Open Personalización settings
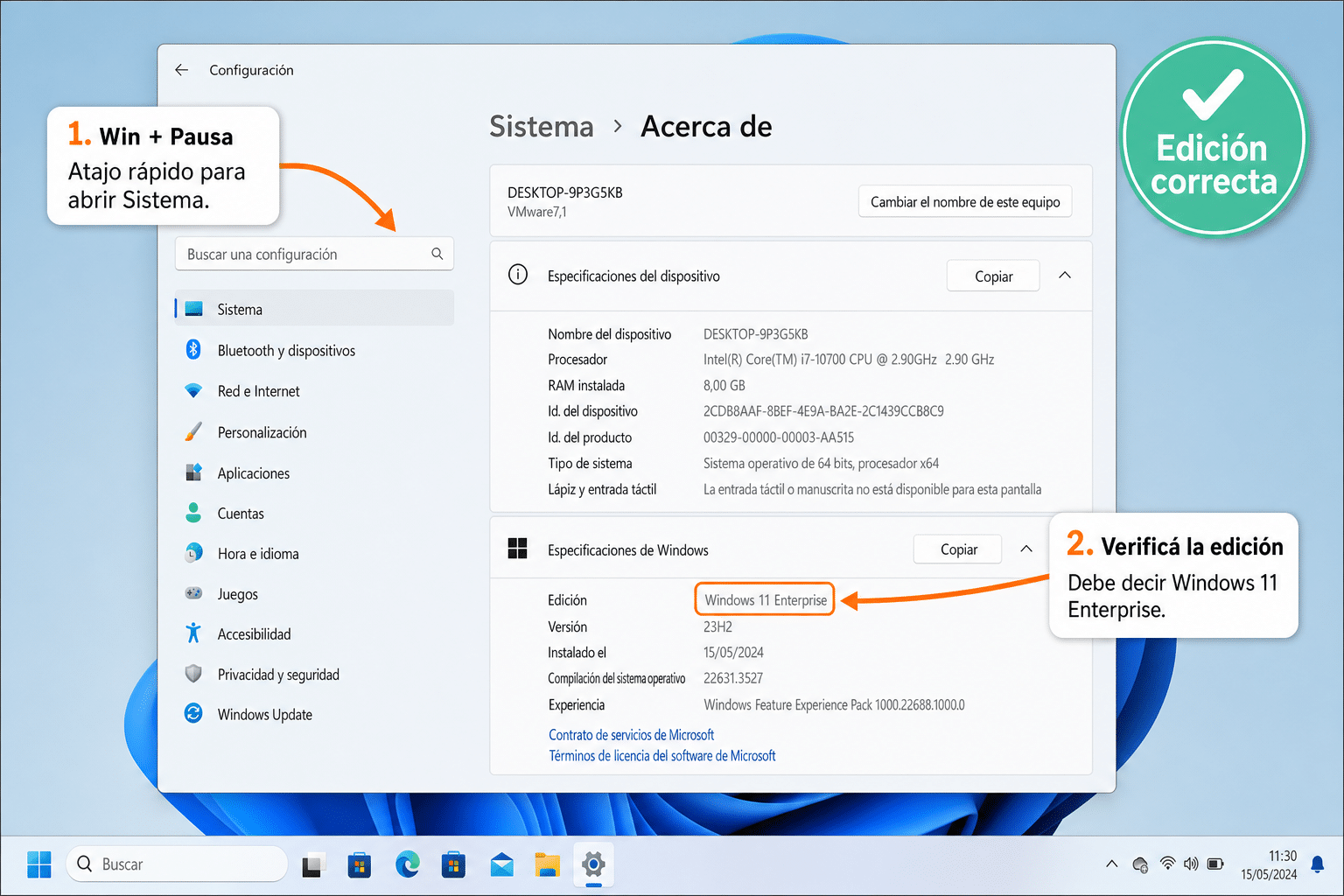This screenshot has width=1344, height=896. point(314,432)
